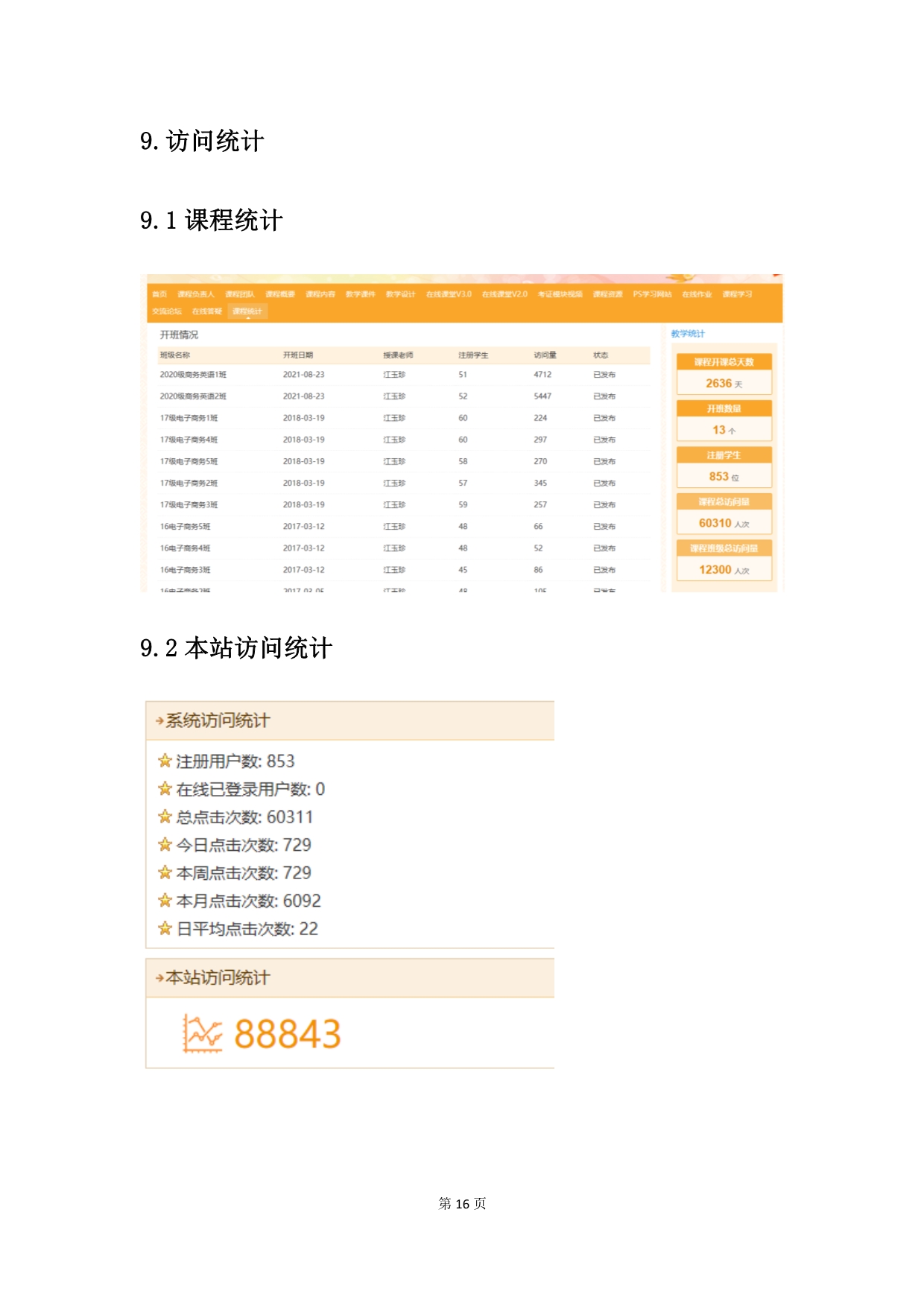Click the star icon beside 本周点击次数
The width and height of the screenshot is (924, 1306).
pyautogui.click(x=165, y=872)
